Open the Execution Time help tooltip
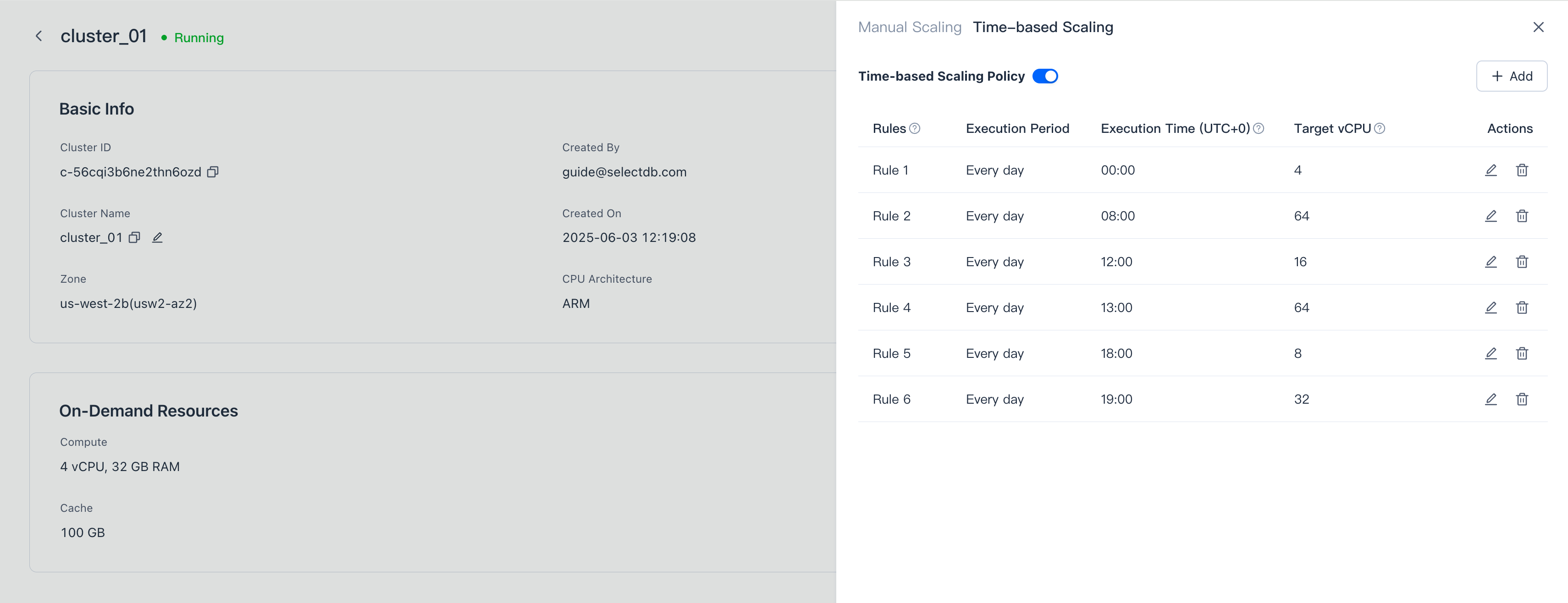The image size is (1568, 603). pyautogui.click(x=1259, y=128)
